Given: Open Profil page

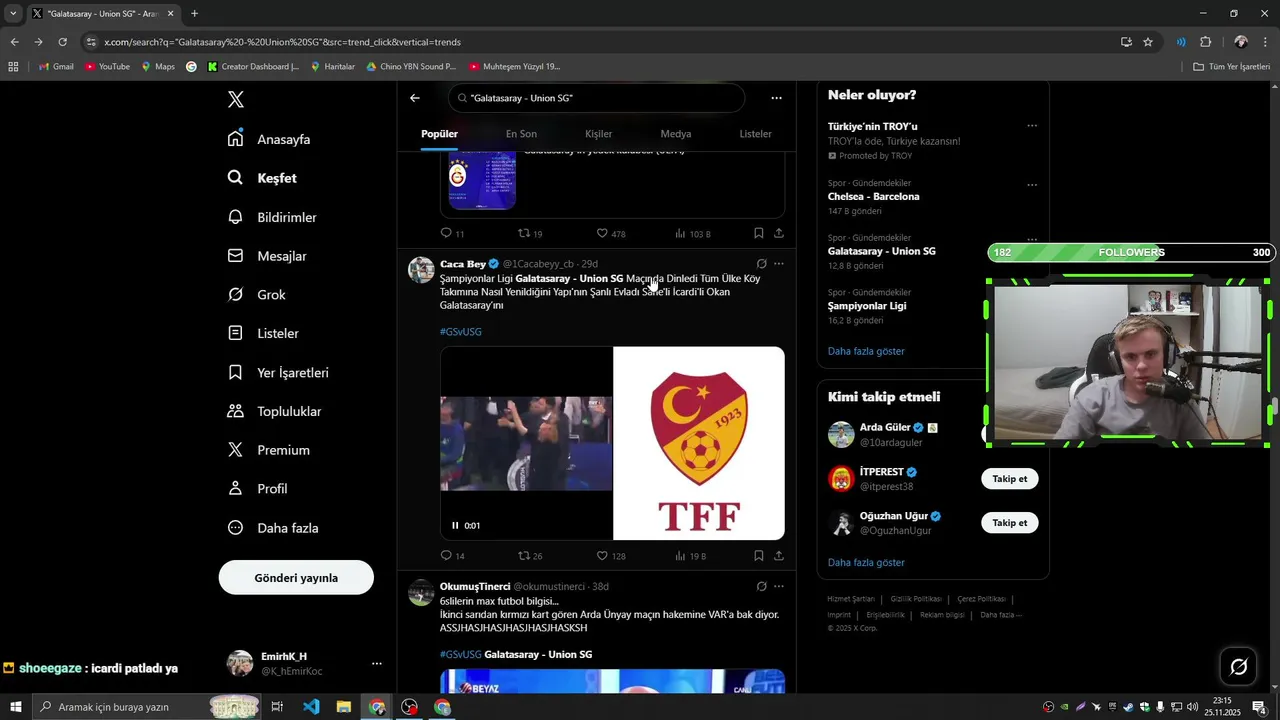Looking at the screenshot, I should click(257, 489).
